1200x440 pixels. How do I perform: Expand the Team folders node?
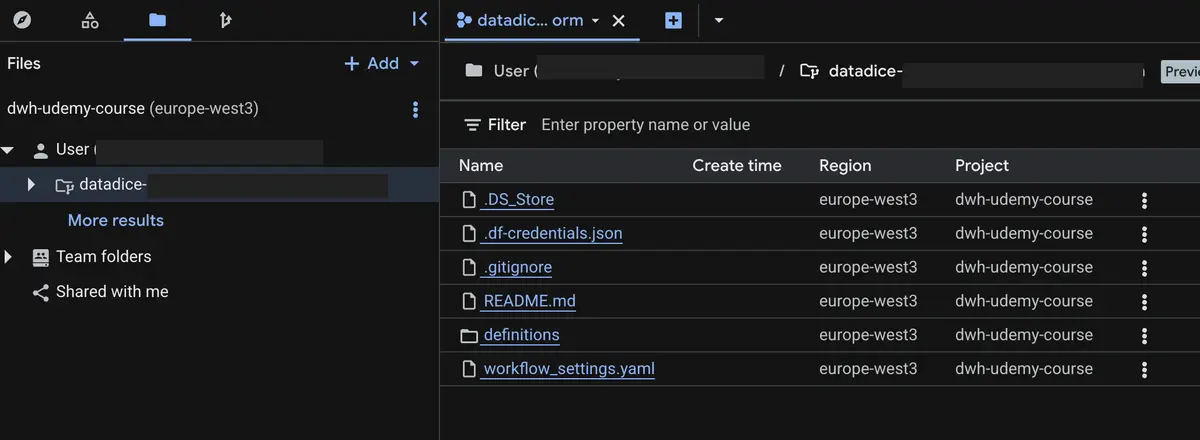[x=9, y=257]
